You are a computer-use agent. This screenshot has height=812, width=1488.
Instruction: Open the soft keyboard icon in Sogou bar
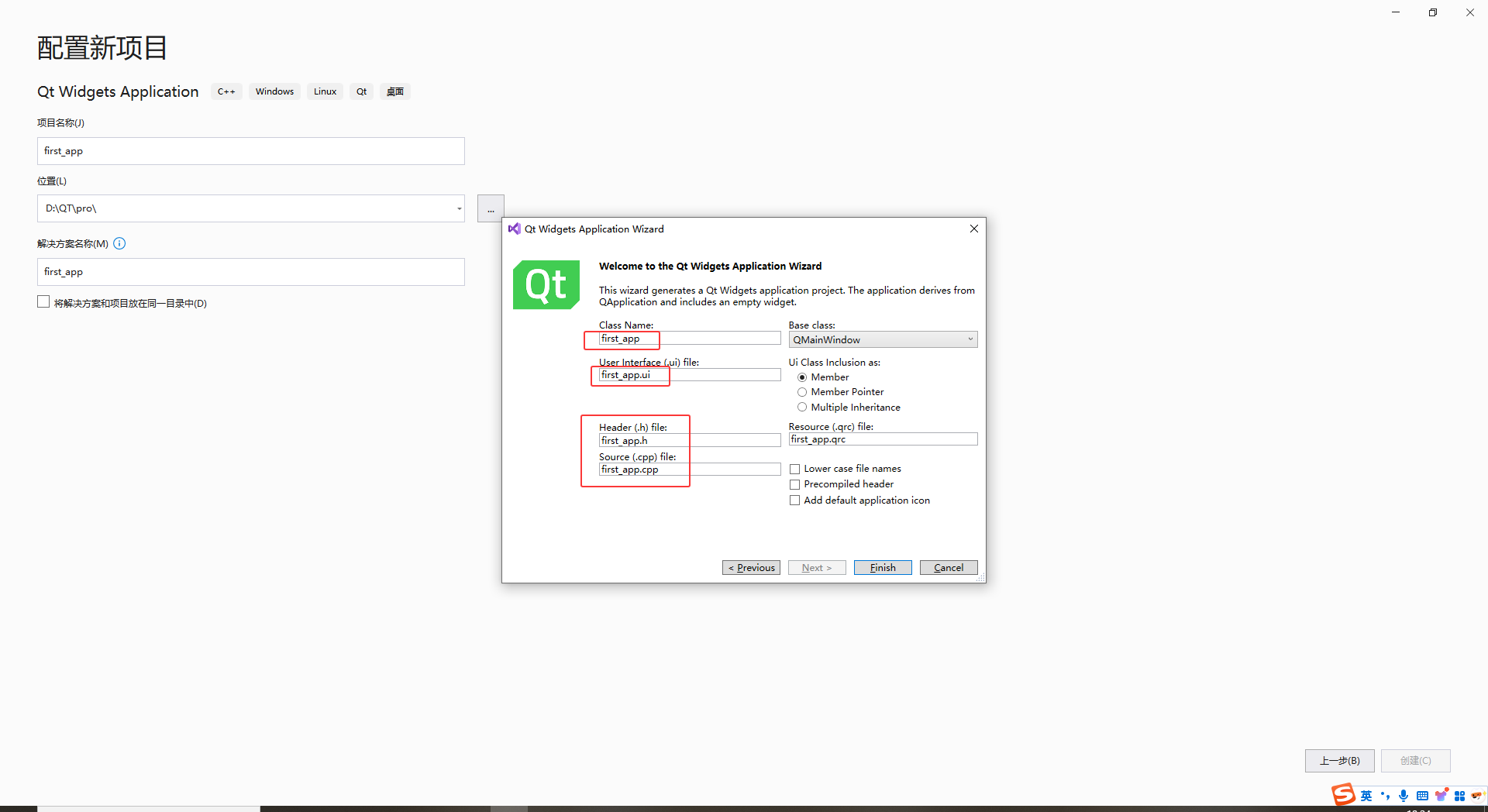pyautogui.click(x=1422, y=796)
